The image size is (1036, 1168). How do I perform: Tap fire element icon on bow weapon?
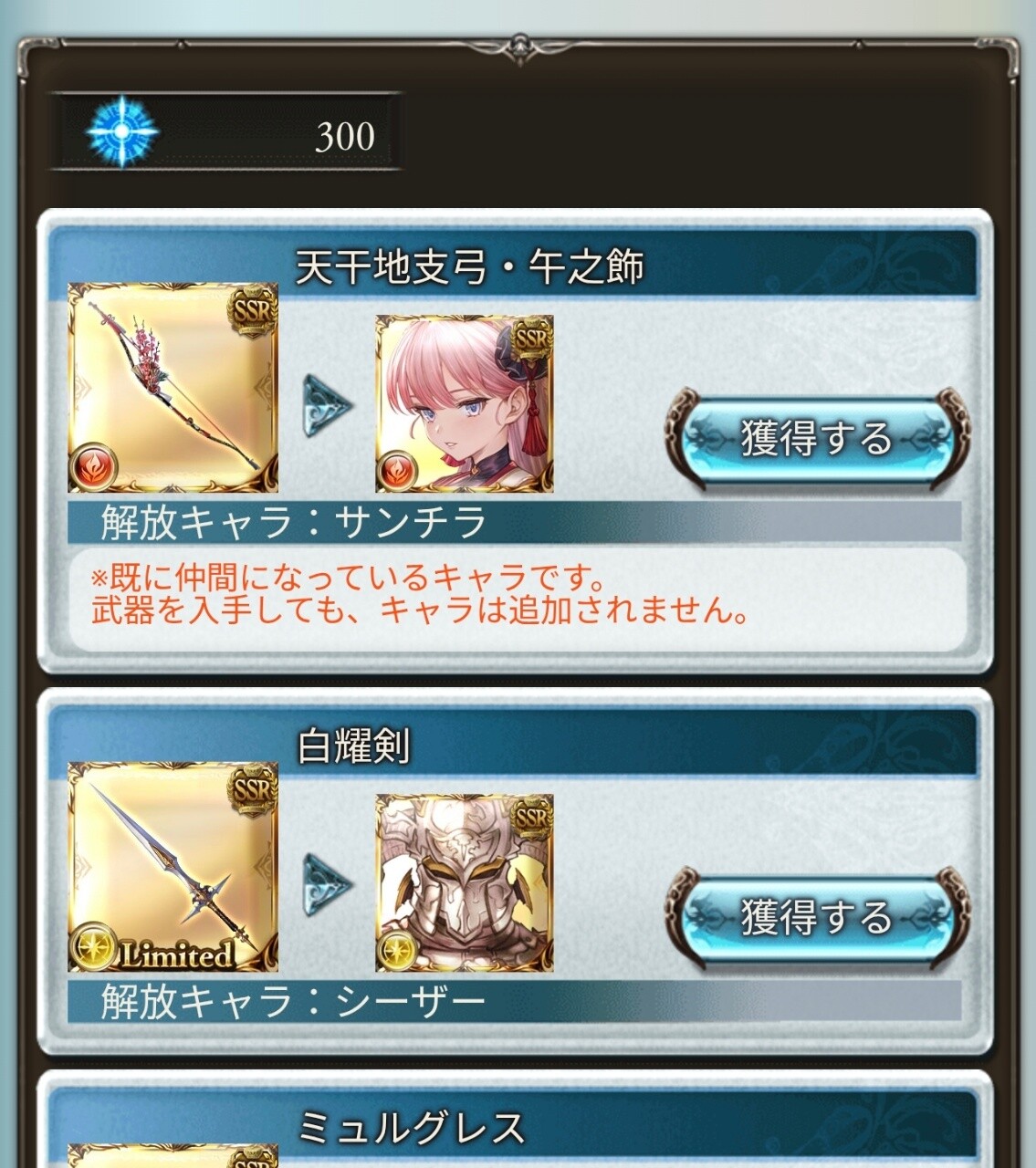[94, 468]
